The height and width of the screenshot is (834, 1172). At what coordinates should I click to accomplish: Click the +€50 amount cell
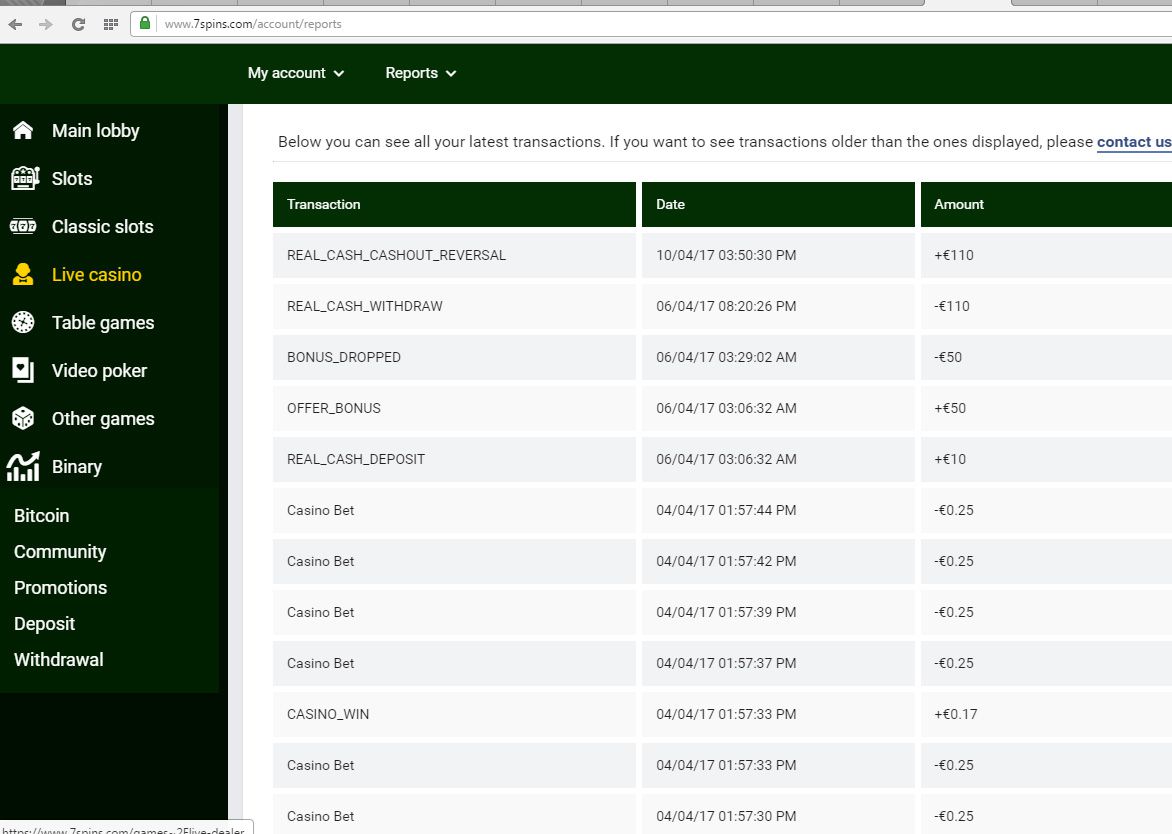tap(1046, 408)
